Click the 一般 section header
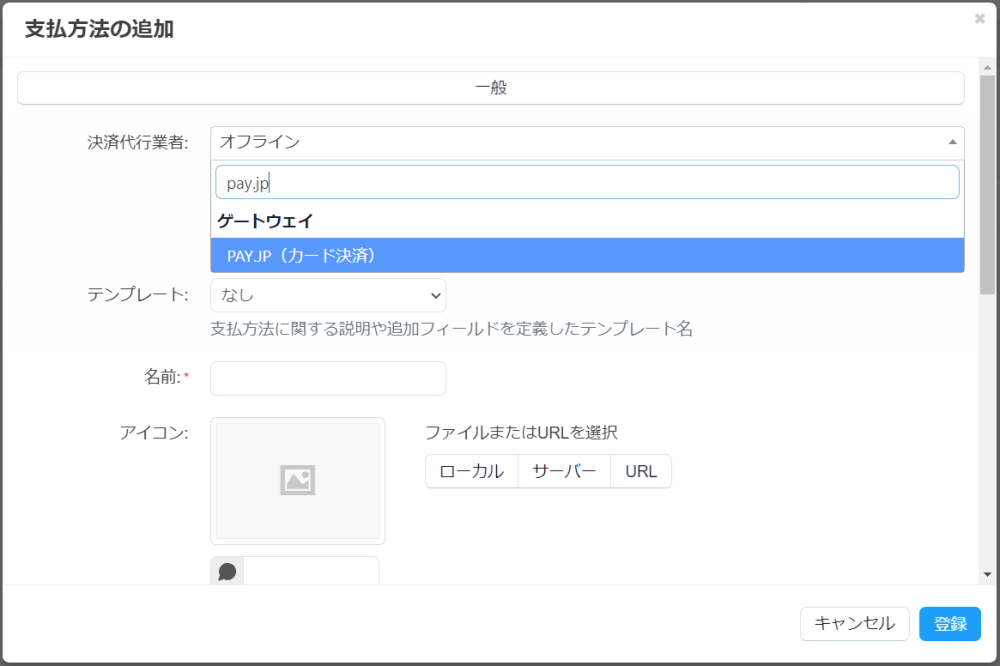 491,88
